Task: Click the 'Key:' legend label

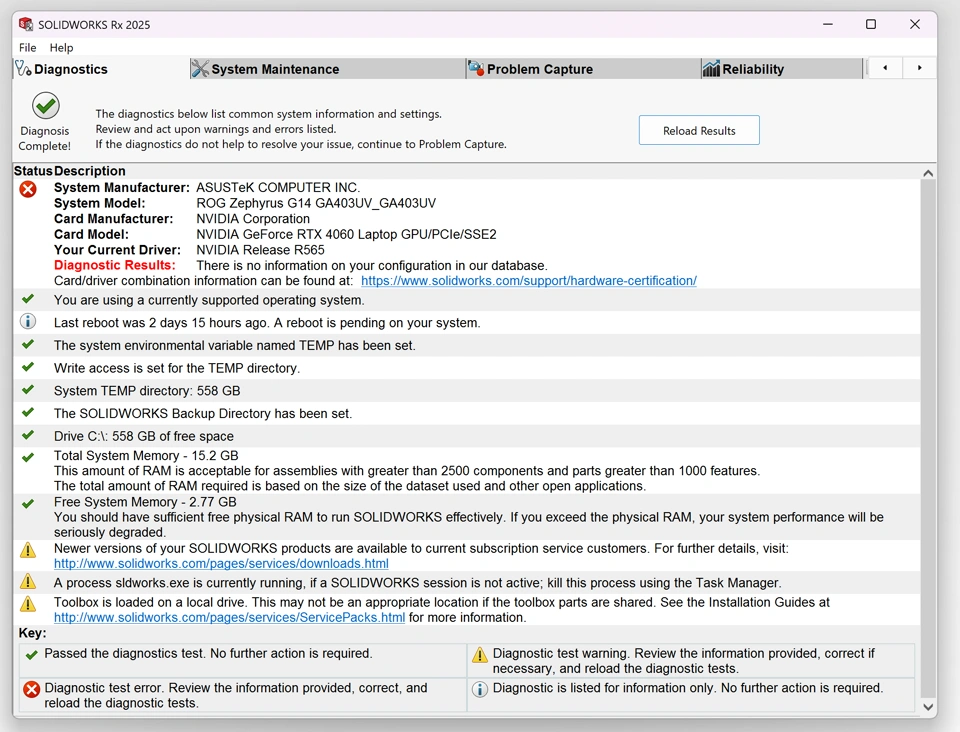Action: [32, 633]
